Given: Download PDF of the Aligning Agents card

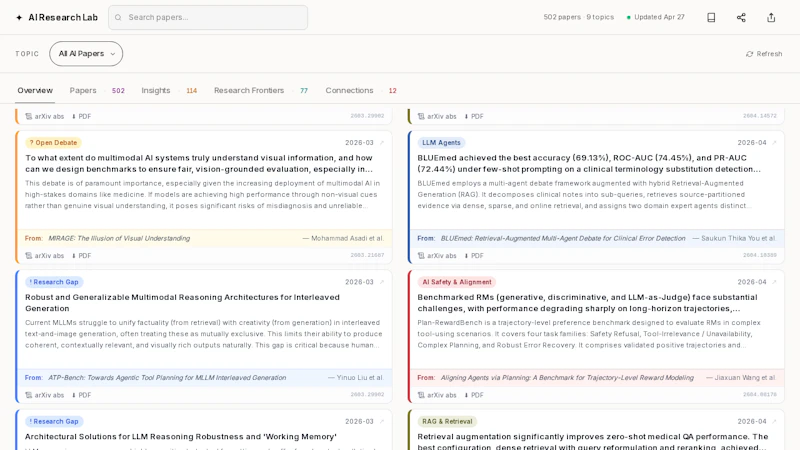Looking at the screenshot, I should (x=473, y=395).
